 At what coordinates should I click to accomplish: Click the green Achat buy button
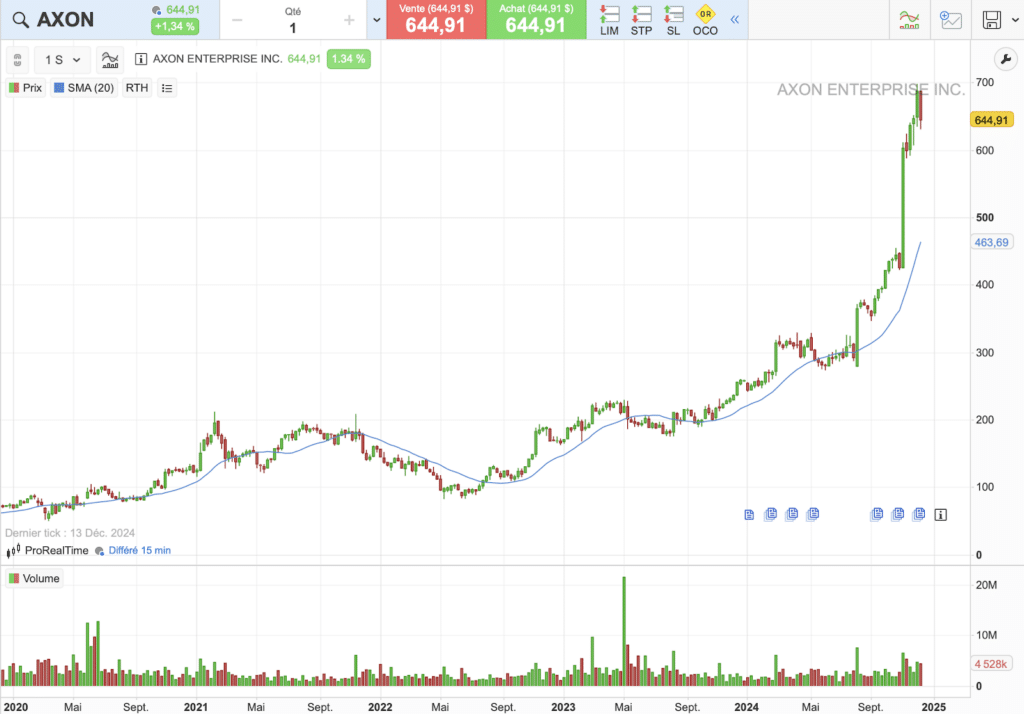pos(536,20)
